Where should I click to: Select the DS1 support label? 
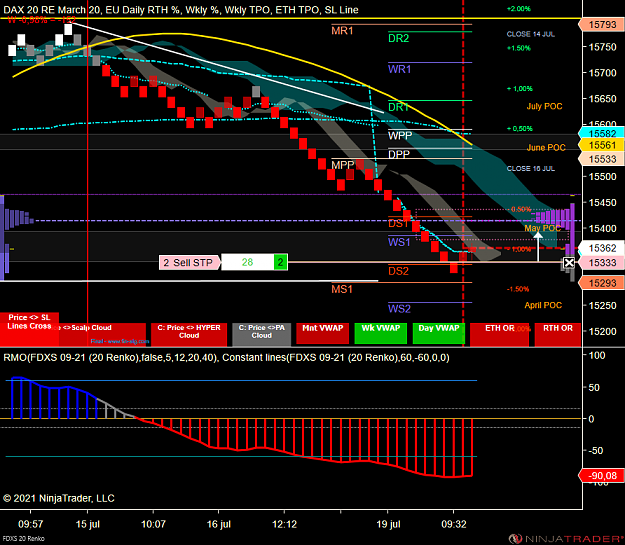tap(398, 223)
